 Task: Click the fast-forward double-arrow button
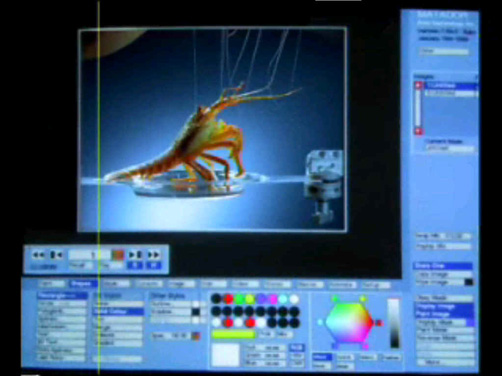click(x=153, y=255)
